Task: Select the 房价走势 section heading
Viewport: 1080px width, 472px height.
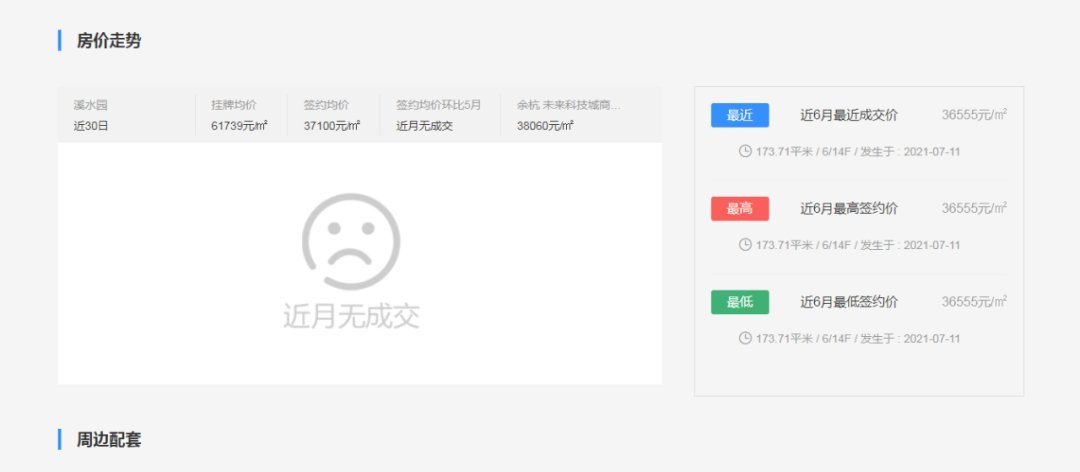Action: (x=109, y=41)
